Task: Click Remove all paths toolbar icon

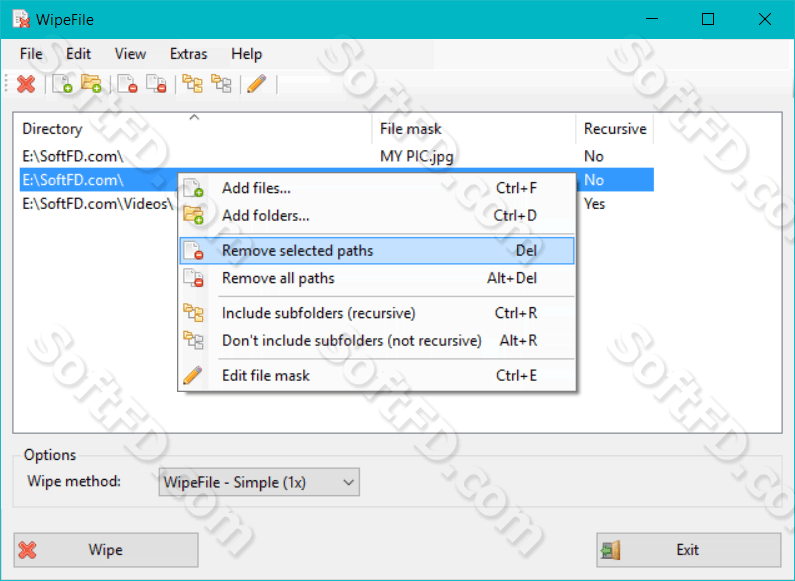Action: point(156,84)
